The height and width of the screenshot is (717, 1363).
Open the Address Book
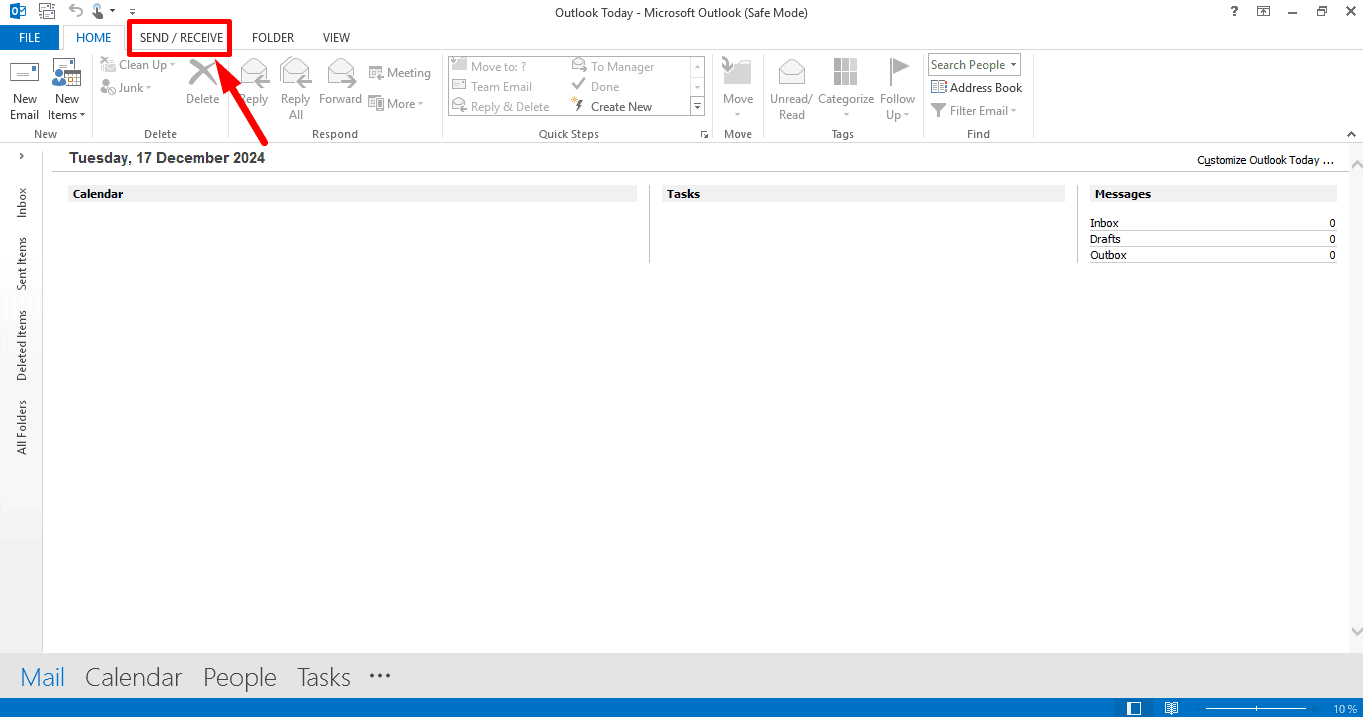pos(977,88)
